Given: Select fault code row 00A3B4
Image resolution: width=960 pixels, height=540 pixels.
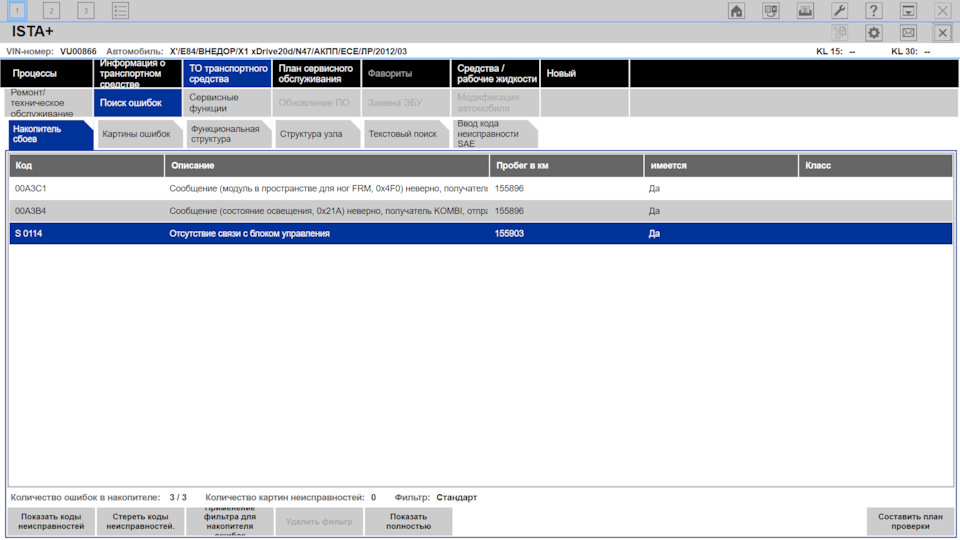Looking at the screenshot, I should click(481, 211).
